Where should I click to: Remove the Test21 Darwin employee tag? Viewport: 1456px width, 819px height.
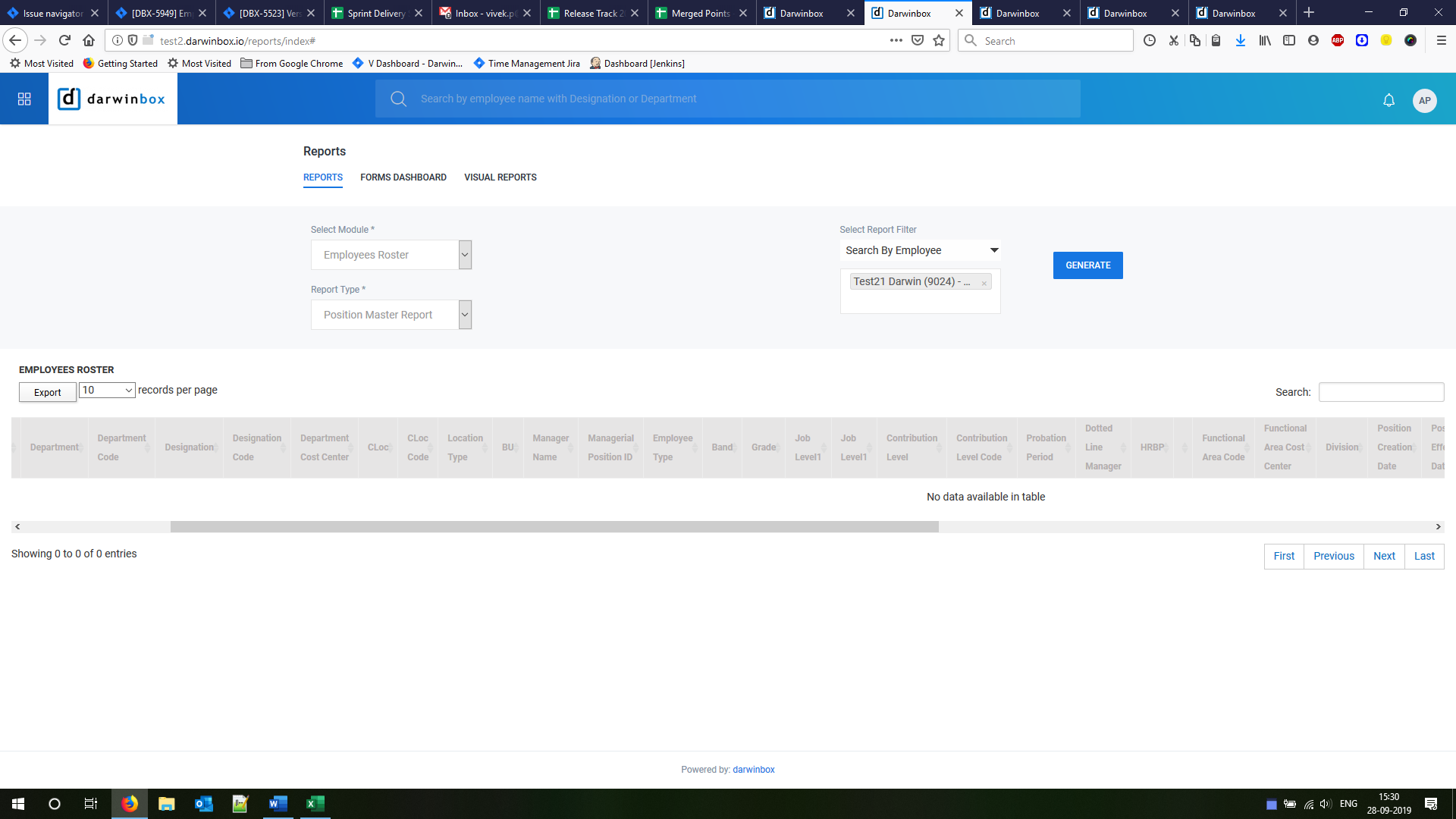[x=984, y=283]
